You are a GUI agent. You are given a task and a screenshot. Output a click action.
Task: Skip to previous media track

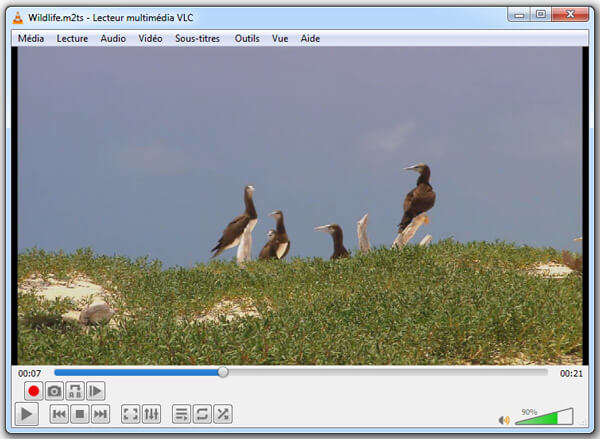[x=59, y=414]
